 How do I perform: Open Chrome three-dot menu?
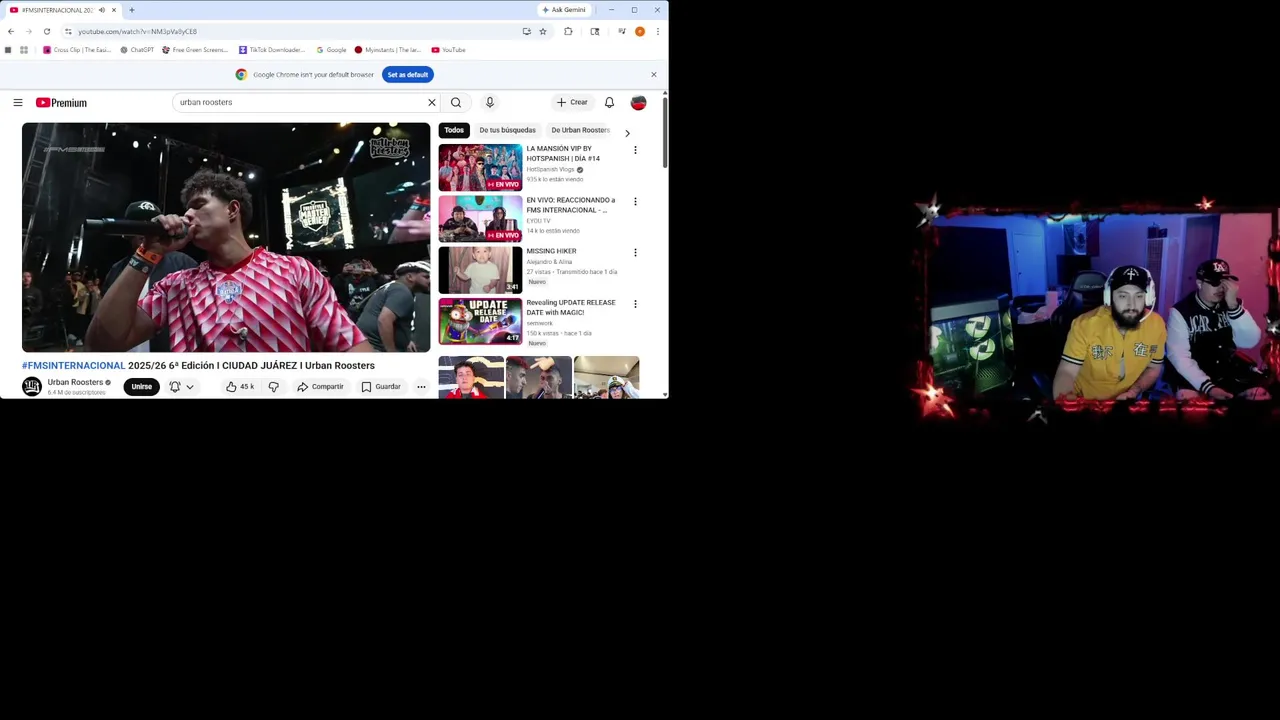657,31
